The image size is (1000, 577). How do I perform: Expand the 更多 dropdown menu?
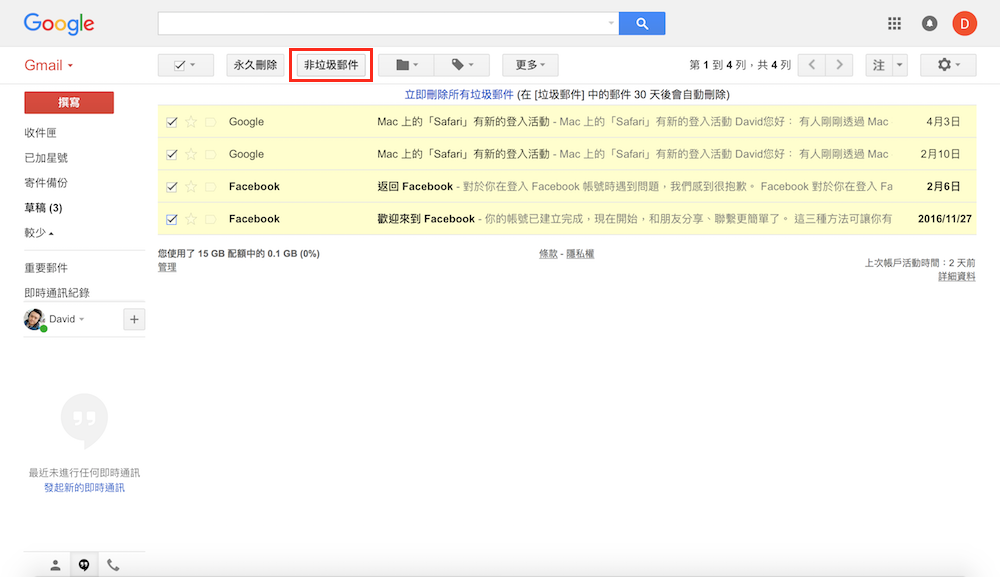[530, 65]
